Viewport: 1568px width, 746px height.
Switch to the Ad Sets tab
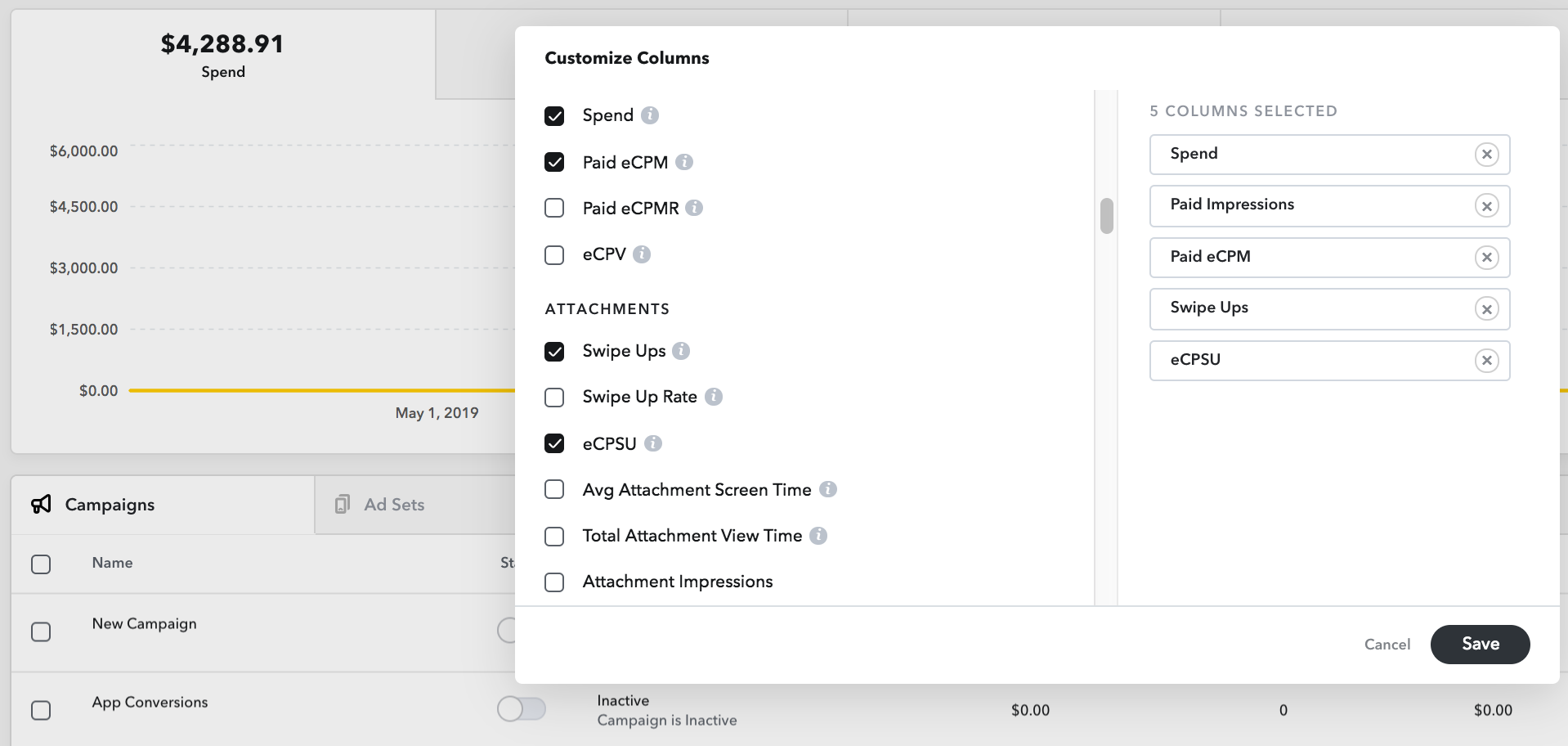(395, 504)
